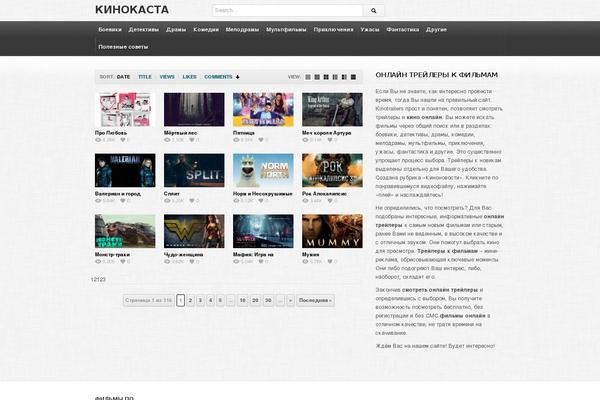Open the КИНОКАСТА site logo link
This screenshot has height=400, width=600.
(132, 10)
